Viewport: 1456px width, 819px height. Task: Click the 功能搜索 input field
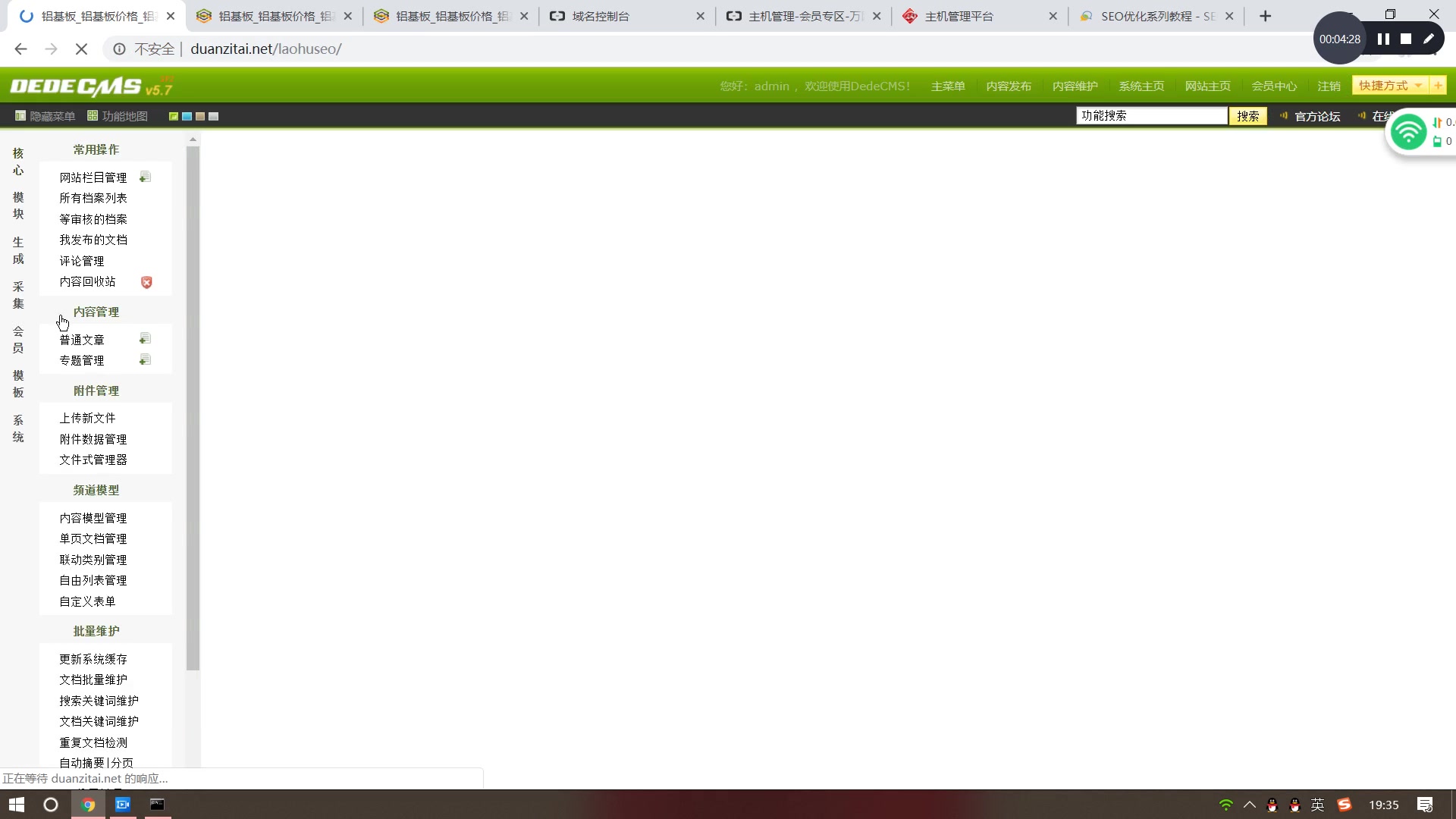point(1151,115)
